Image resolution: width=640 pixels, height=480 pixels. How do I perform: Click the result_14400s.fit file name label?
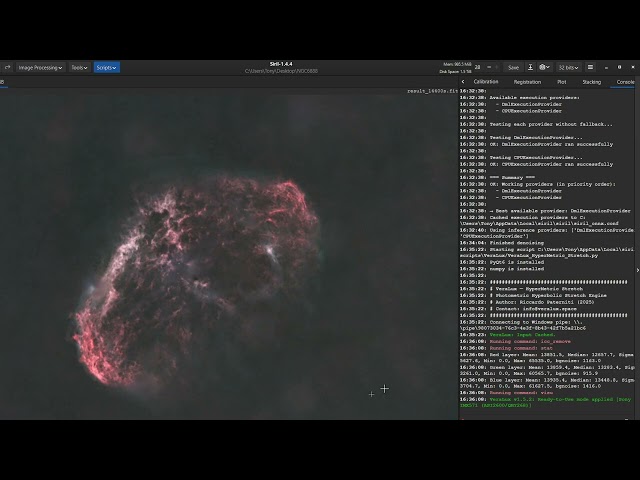pos(432,91)
